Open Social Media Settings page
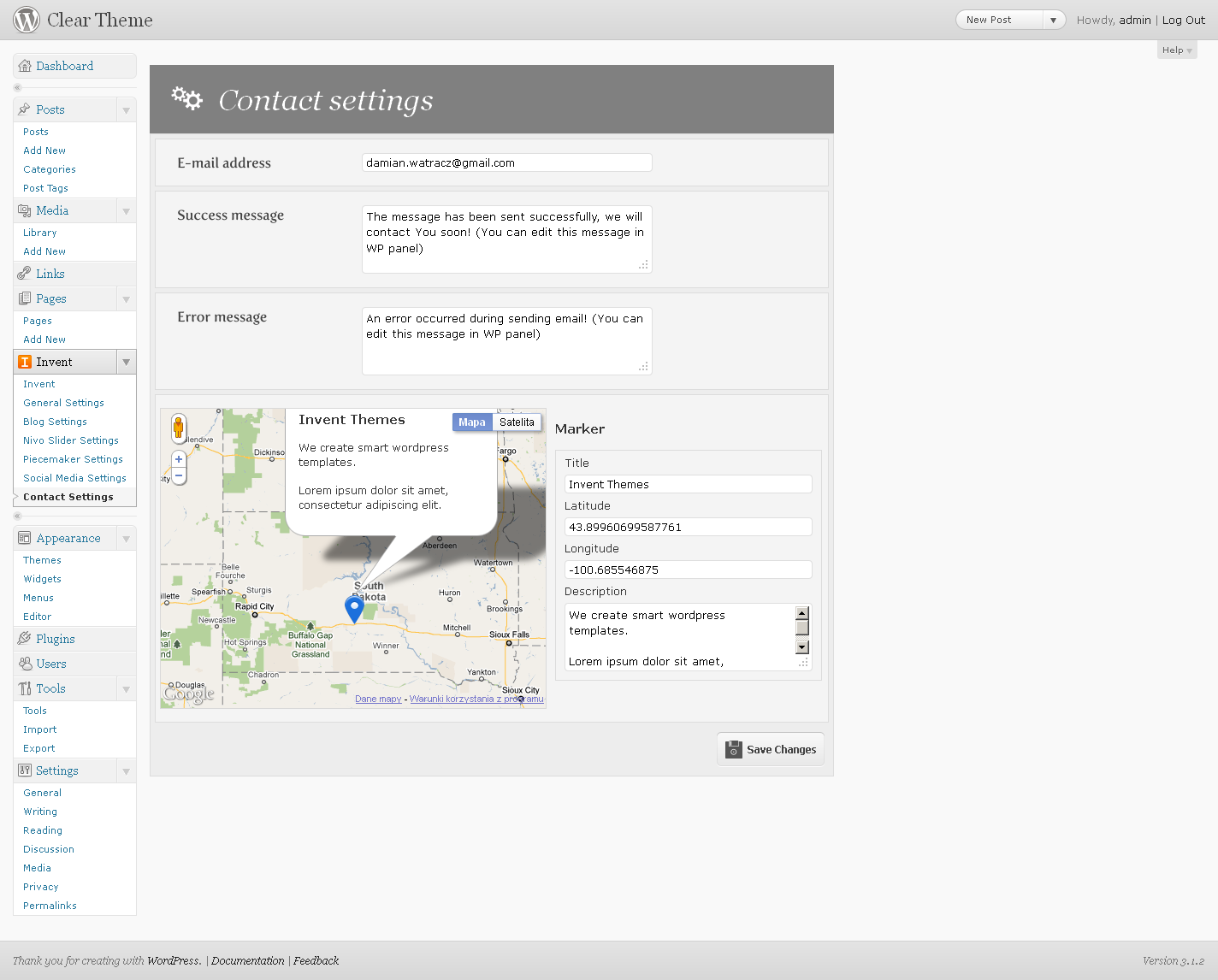Image resolution: width=1218 pixels, height=980 pixels. click(x=74, y=478)
